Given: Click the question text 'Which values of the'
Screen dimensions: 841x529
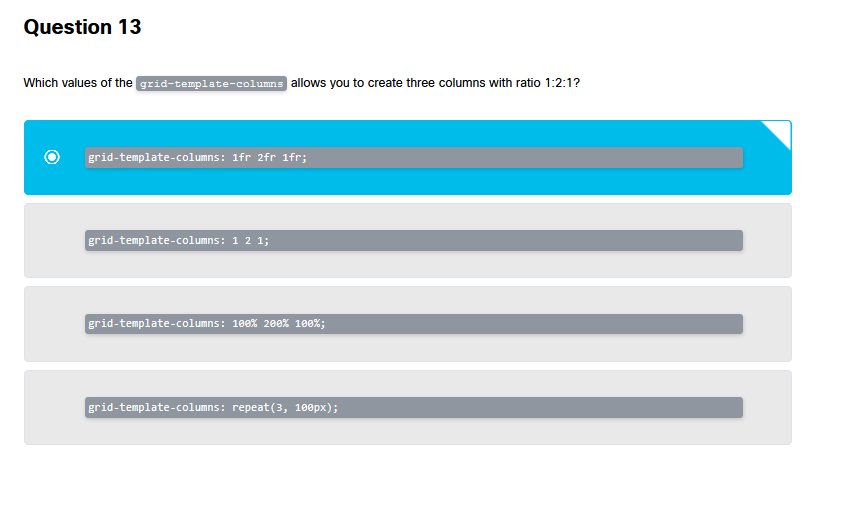Looking at the screenshot, I should 78,83.
